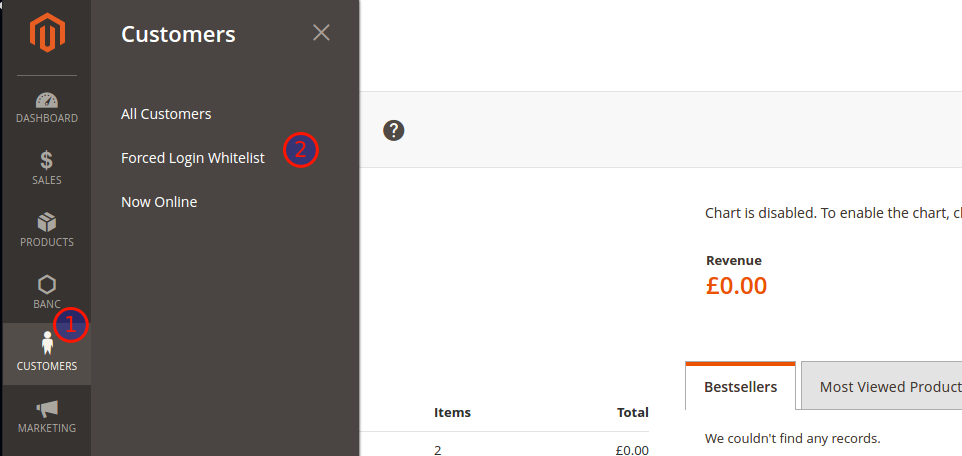Switch to the Bestsellers tab

click(x=740, y=387)
